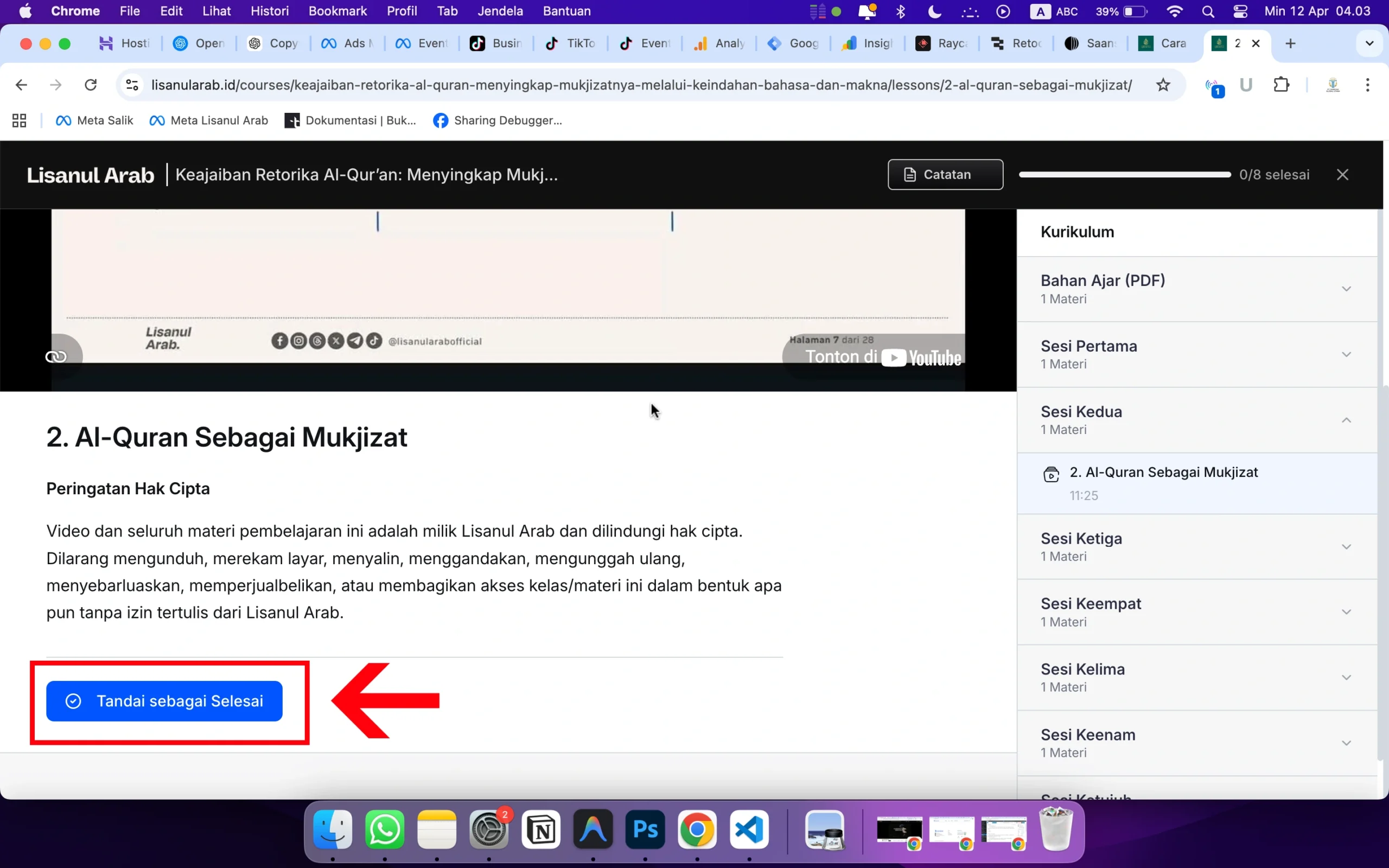Open the Chrome extensions puzzle icon
1389x868 pixels.
[x=1282, y=85]
